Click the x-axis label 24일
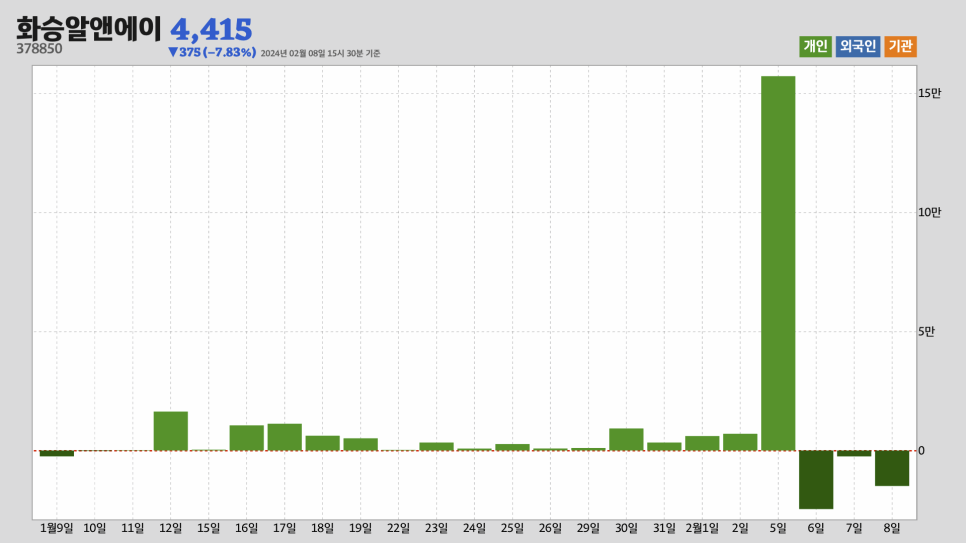Image resolution: width=966 pixels, height=543 pixels. (474, 528)
